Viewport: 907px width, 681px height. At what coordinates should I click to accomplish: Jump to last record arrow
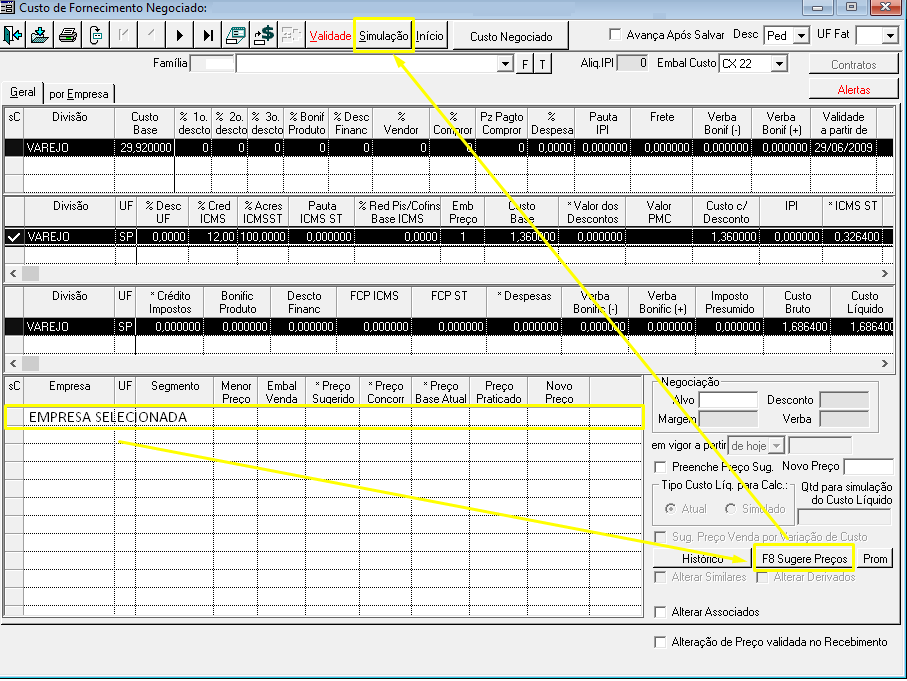pyautogui.click(x=208, y=35)
